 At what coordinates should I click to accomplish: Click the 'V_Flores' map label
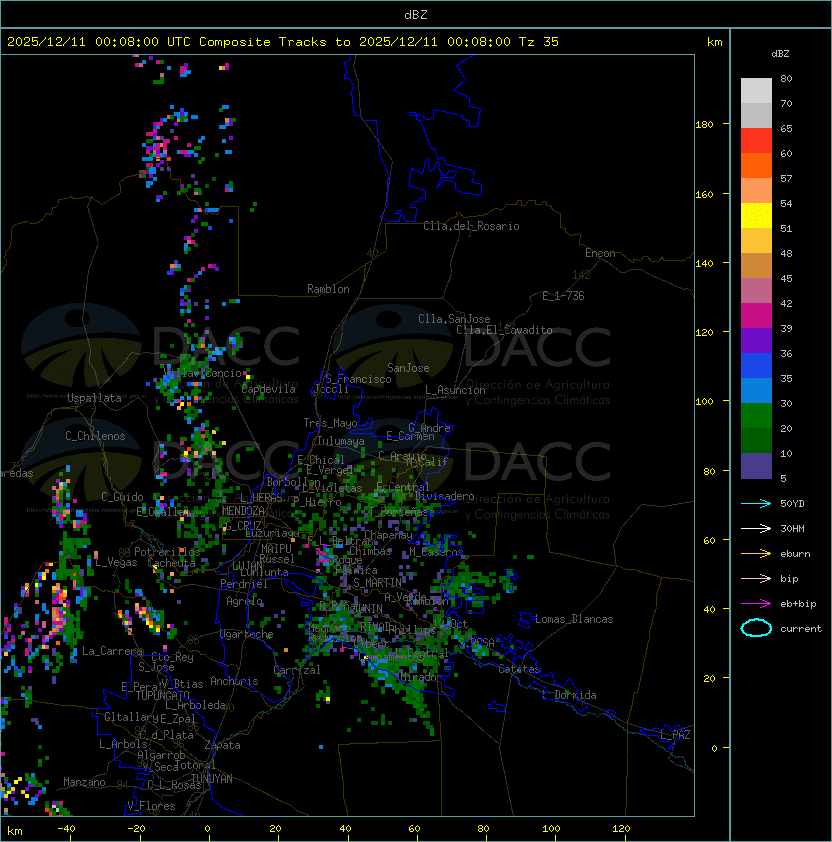tap(151, 806)
